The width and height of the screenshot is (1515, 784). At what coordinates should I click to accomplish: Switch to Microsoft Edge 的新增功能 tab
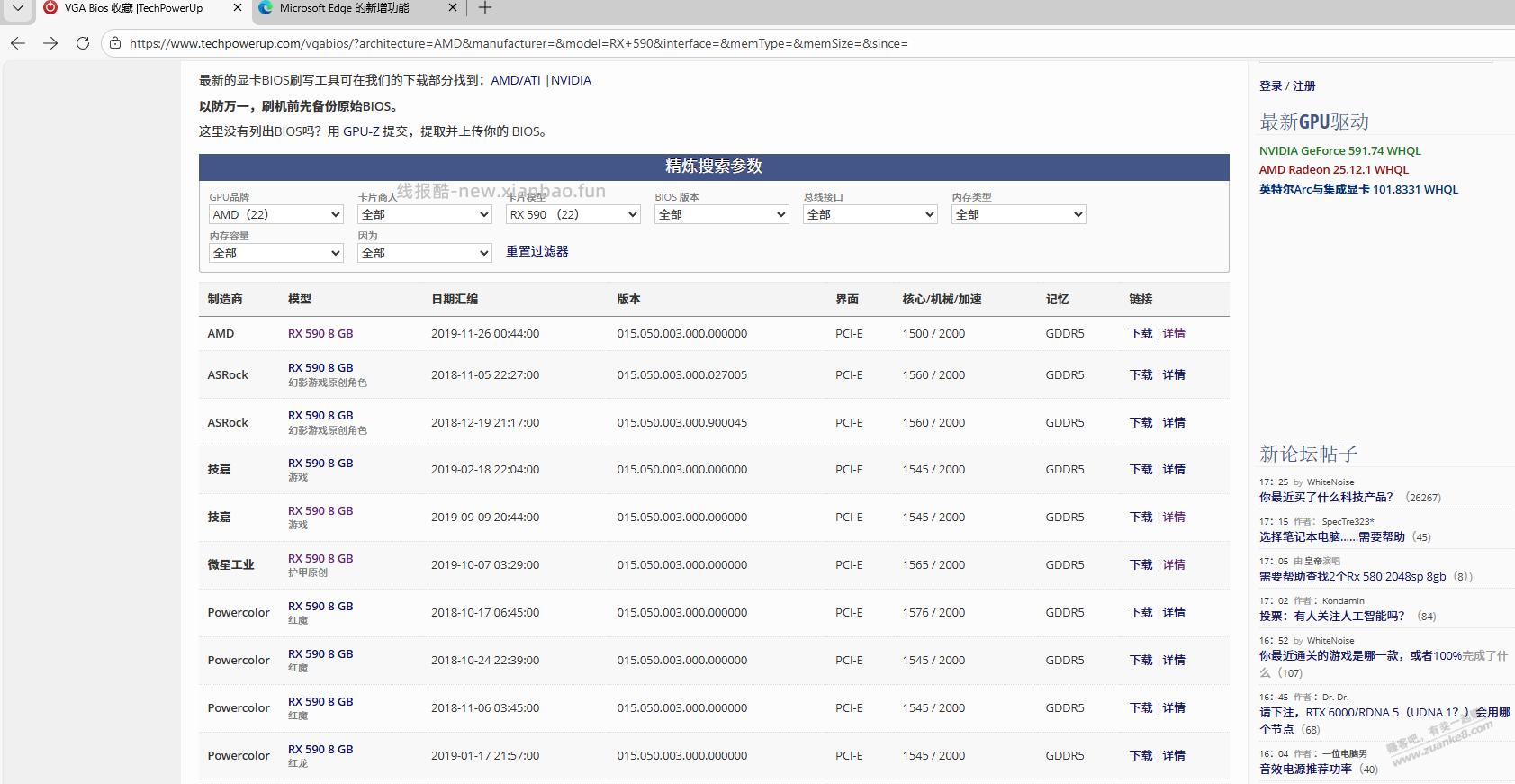point(344,8)
